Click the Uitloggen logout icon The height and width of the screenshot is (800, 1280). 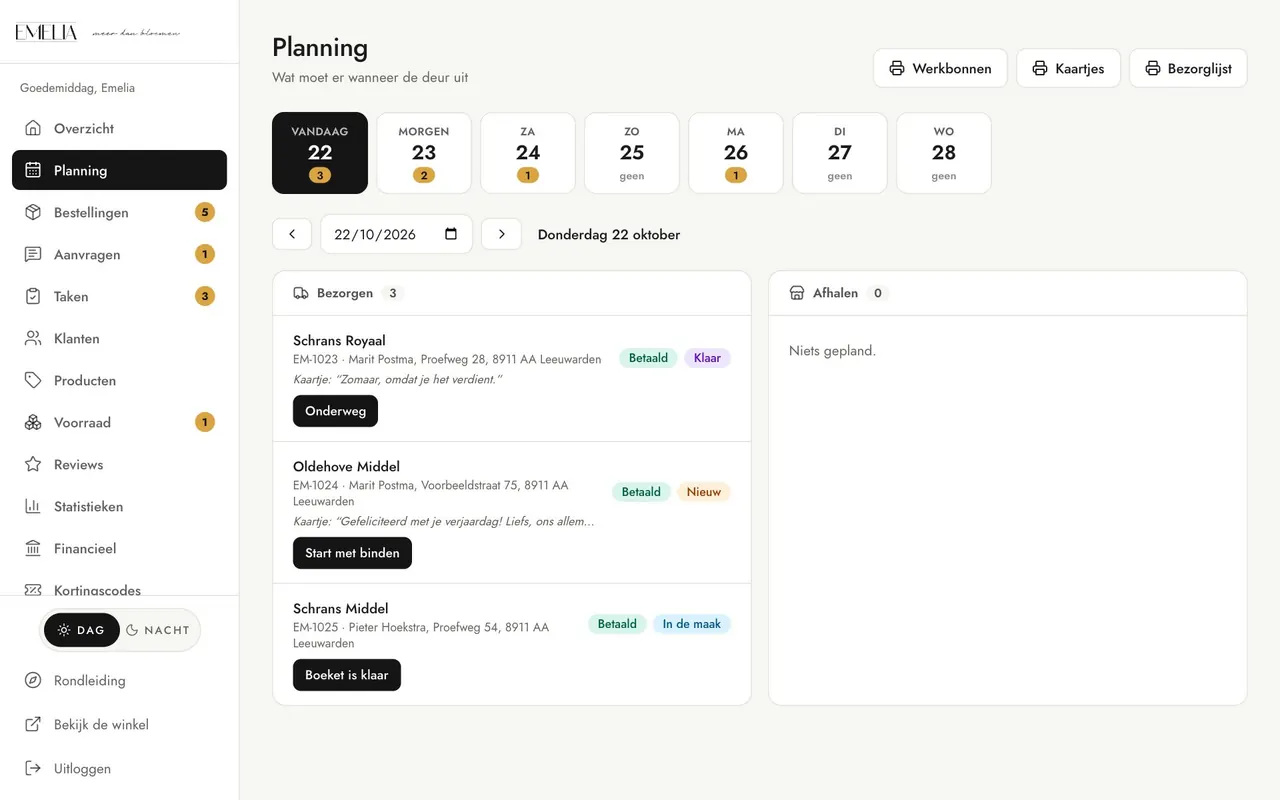pos(33,768)
